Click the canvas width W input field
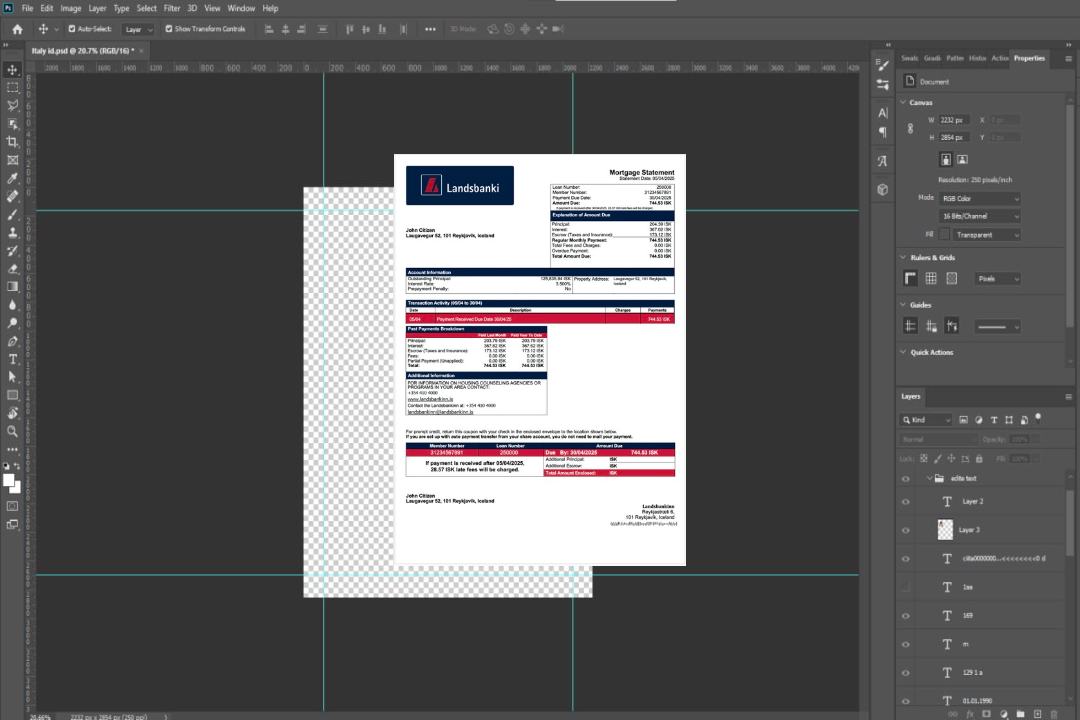This screenshot has width=1080, height=720. click(x=955, y=120)
